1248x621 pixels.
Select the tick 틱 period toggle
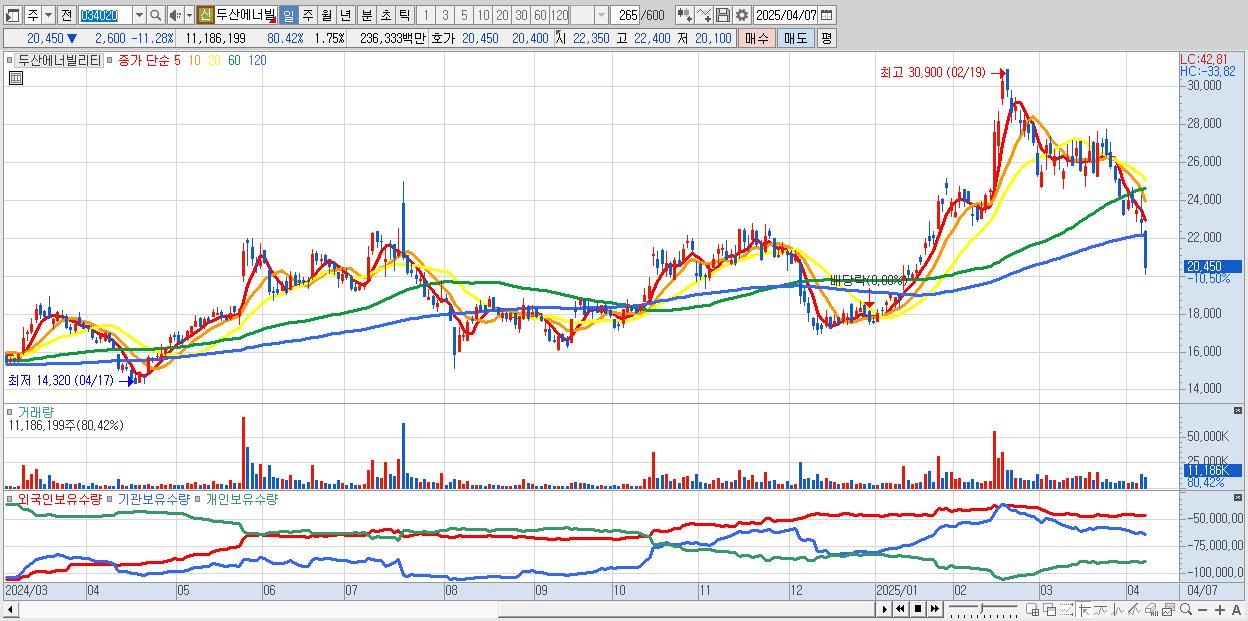[404, 15]
